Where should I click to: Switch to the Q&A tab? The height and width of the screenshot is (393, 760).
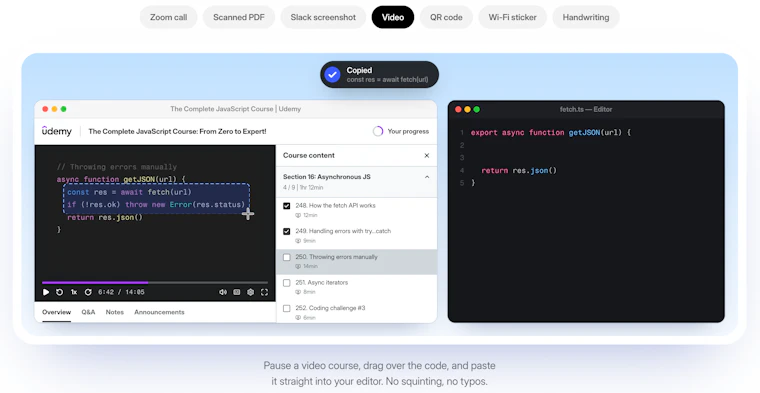(x=88, y=312)
